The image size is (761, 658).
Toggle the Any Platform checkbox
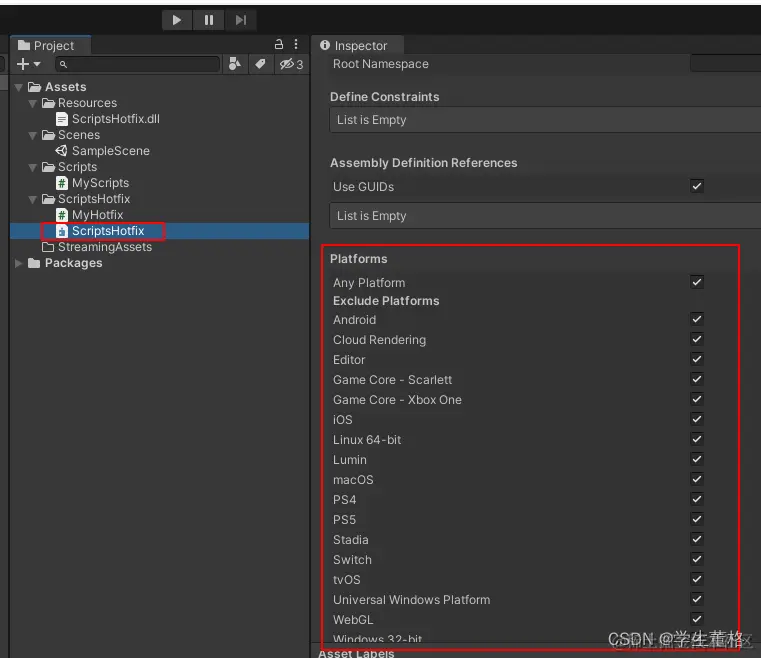[x=697, y=282]
